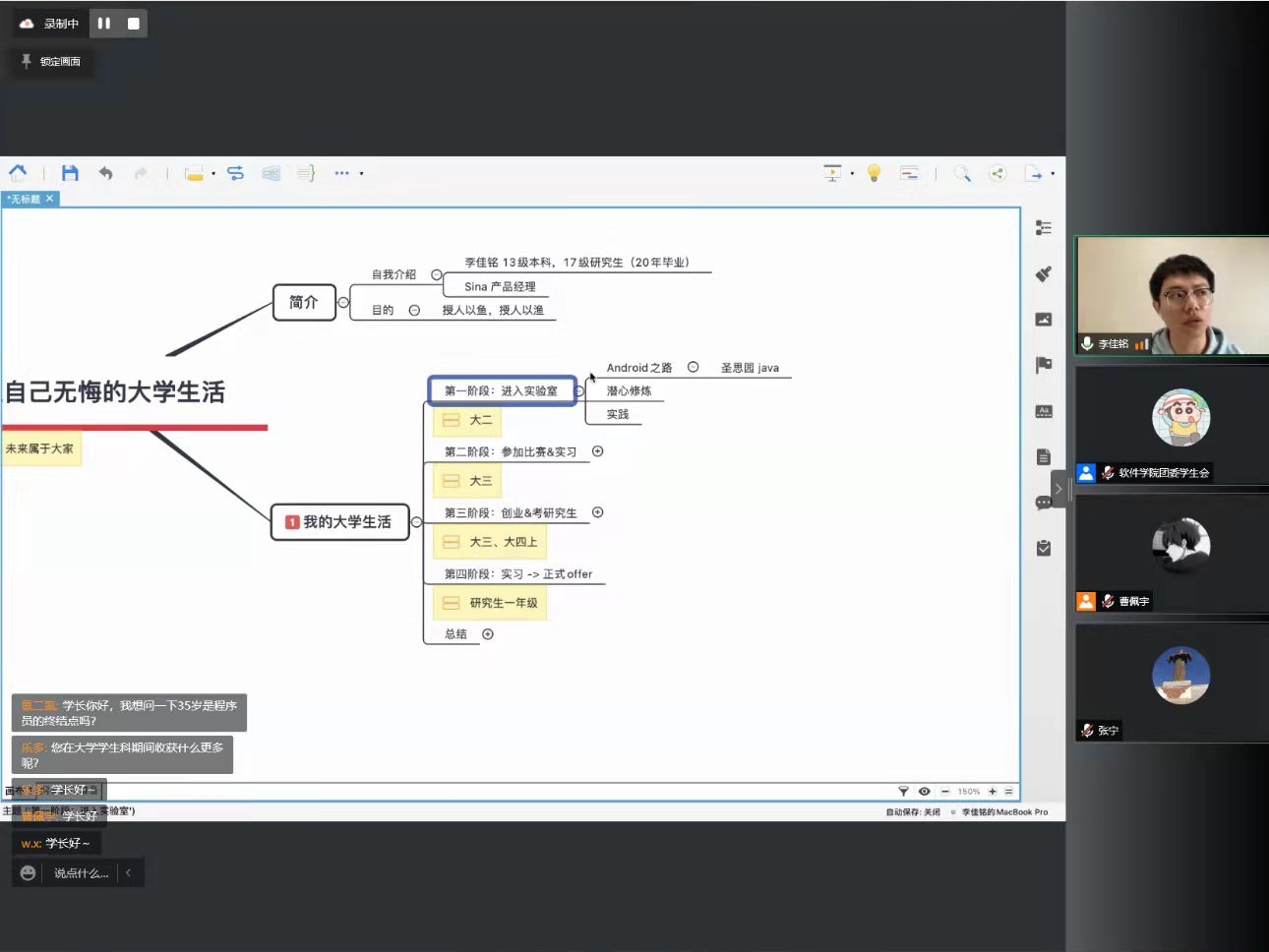Click the magnifier search icon
1269x952 pixels.
[x=962, y=173]
